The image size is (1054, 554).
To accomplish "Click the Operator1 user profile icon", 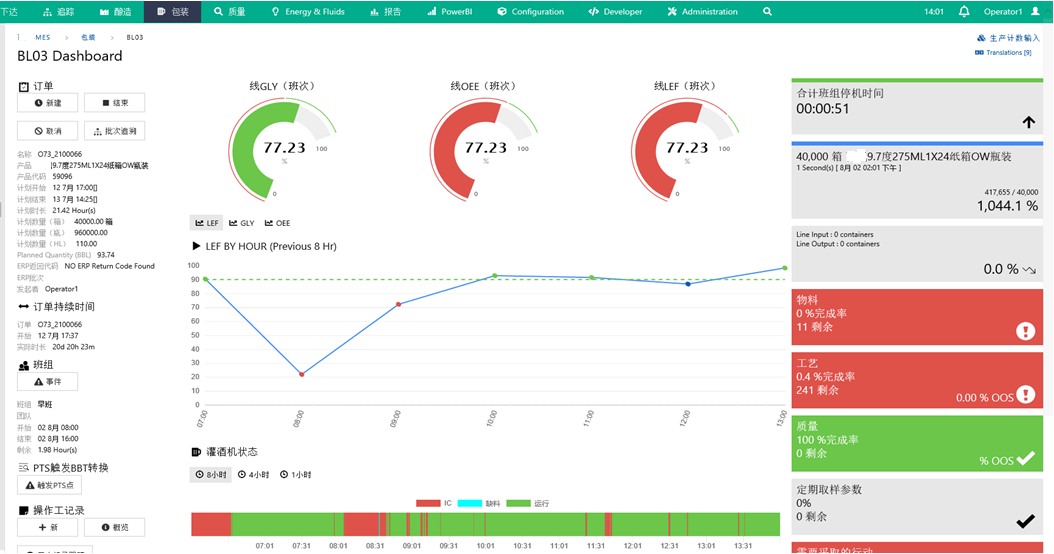I will (x=1035, y=12).
